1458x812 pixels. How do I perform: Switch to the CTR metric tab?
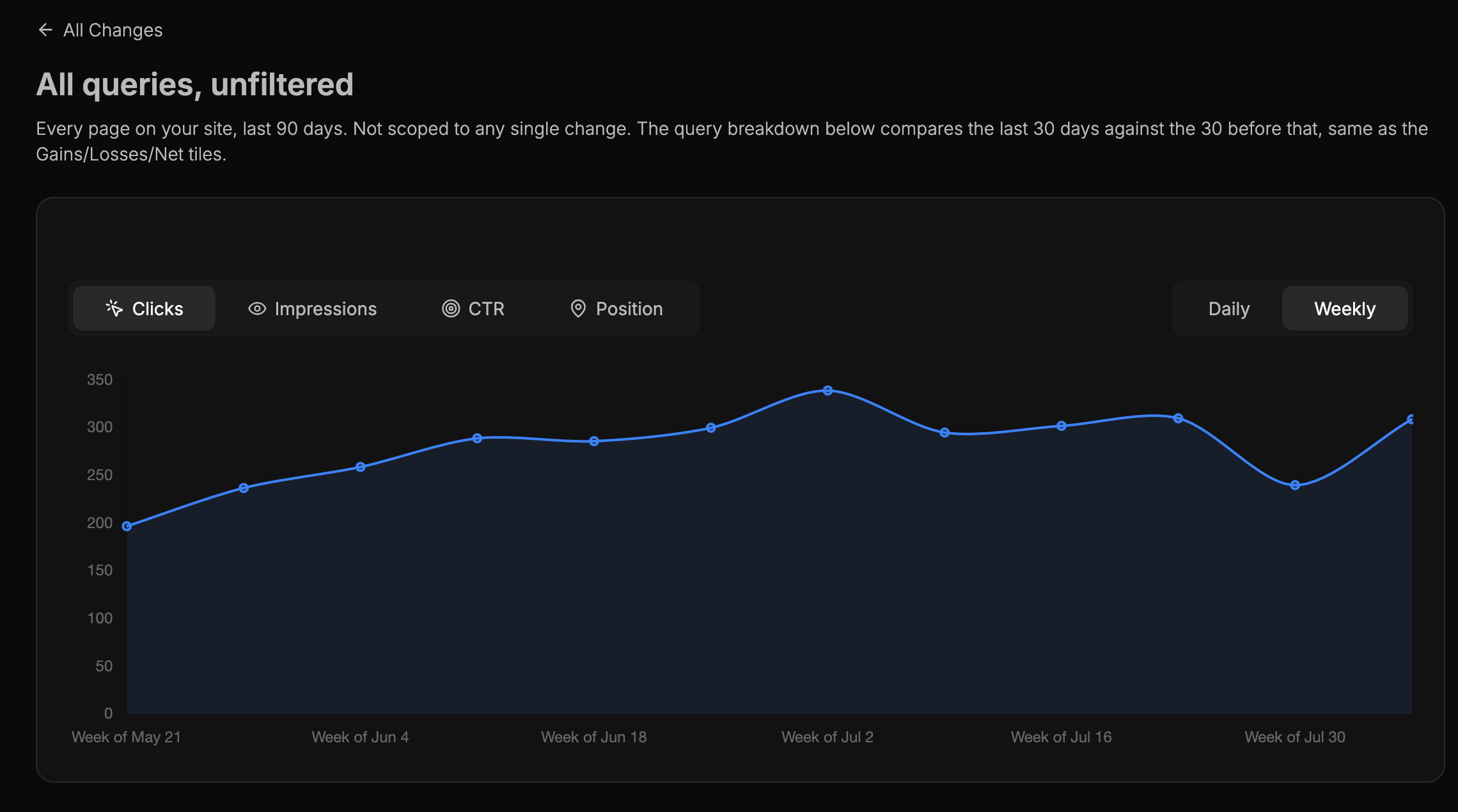(x=473, y=309)
